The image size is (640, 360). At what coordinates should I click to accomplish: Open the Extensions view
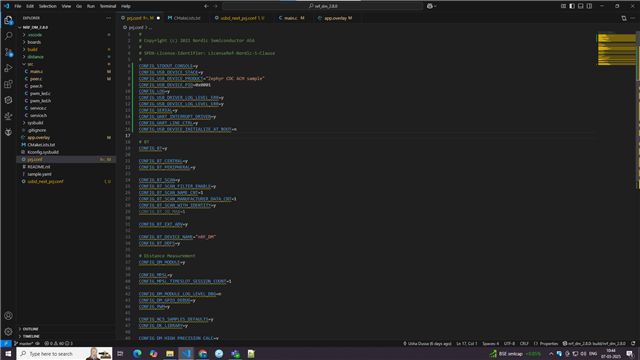(8, 84)
